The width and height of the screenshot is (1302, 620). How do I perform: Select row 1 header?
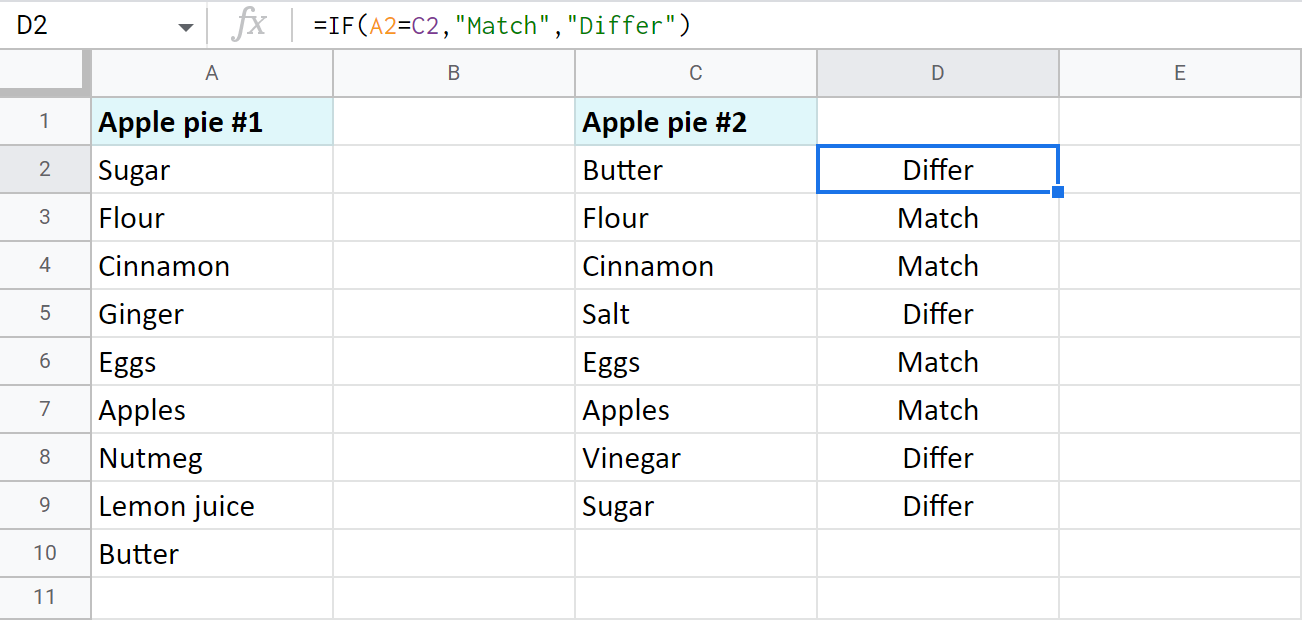(x=45, y=122)
